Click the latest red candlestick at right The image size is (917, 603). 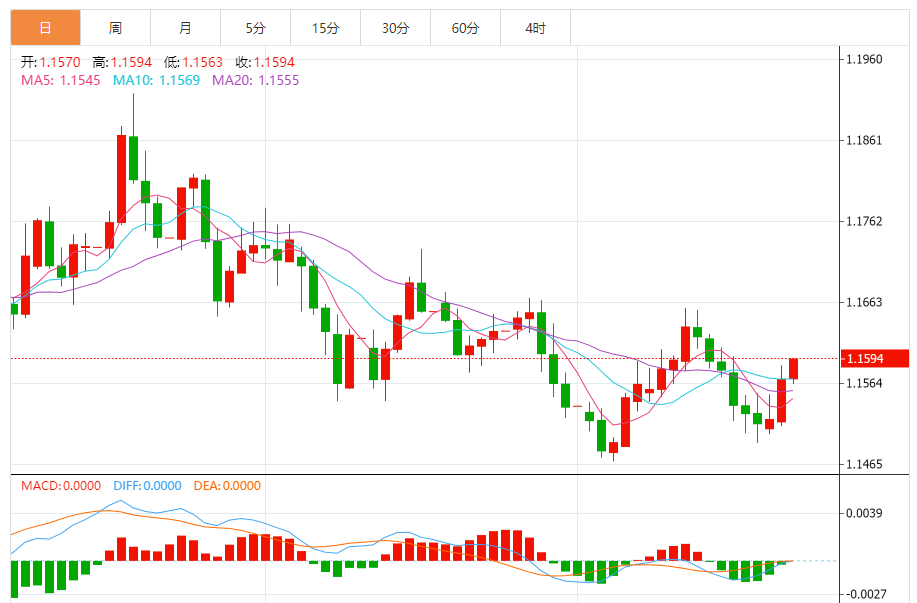(x=794, y=368)
